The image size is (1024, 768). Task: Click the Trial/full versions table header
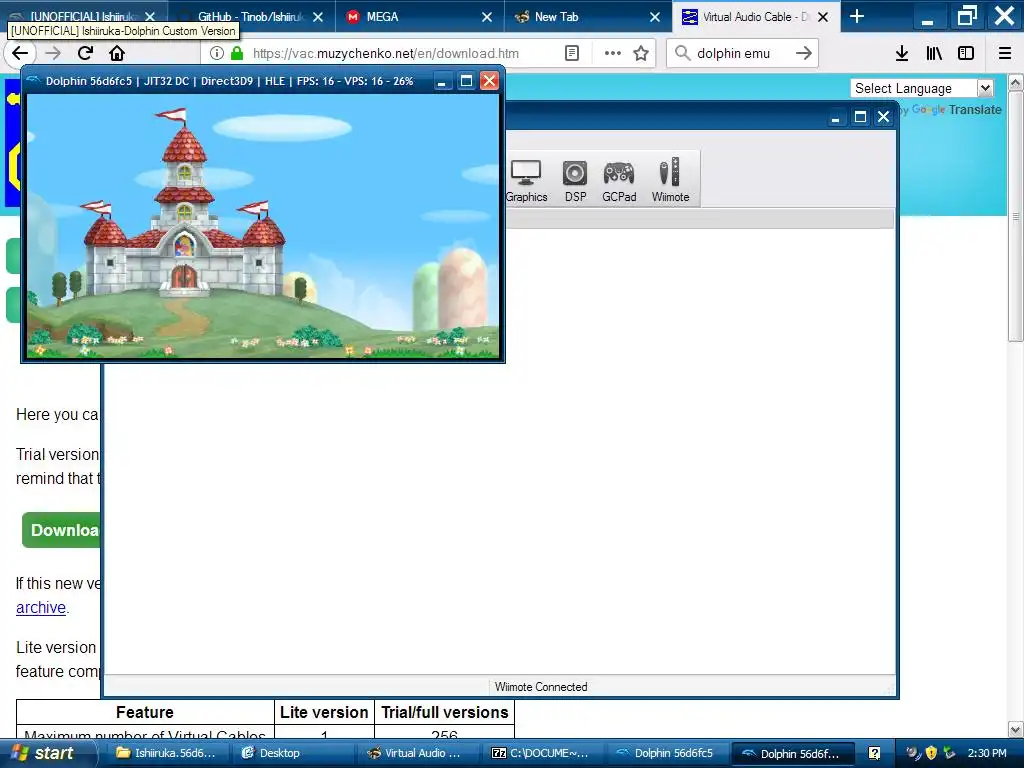(445, 712)
